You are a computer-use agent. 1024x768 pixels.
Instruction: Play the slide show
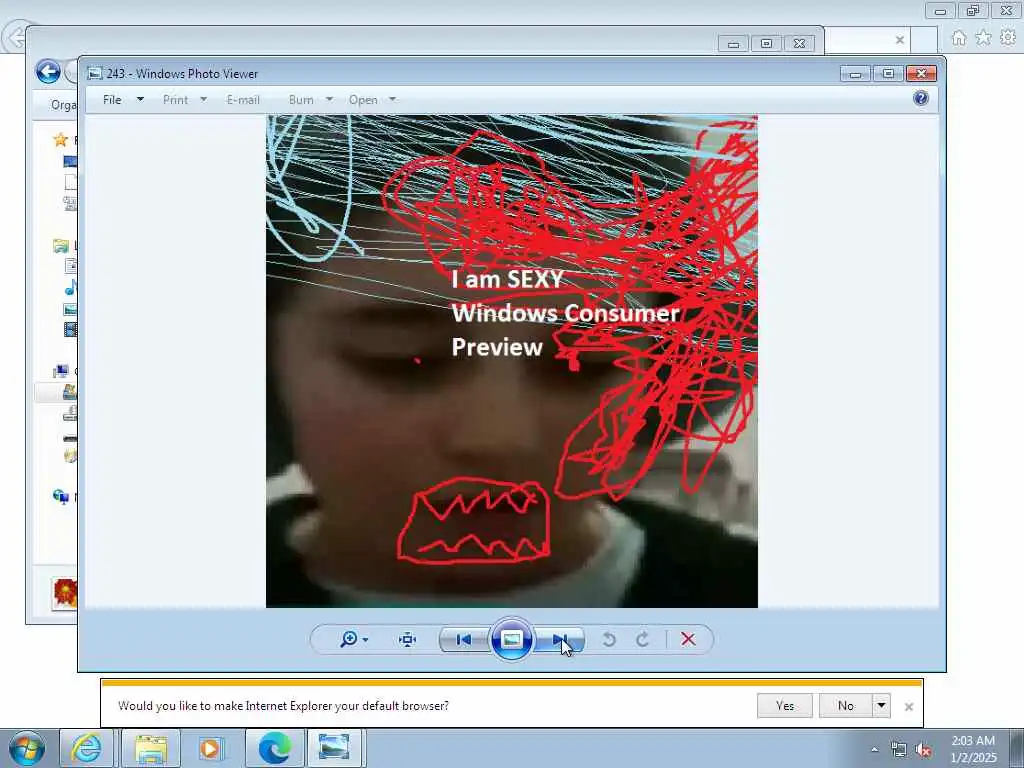click(x=511, y=639)
